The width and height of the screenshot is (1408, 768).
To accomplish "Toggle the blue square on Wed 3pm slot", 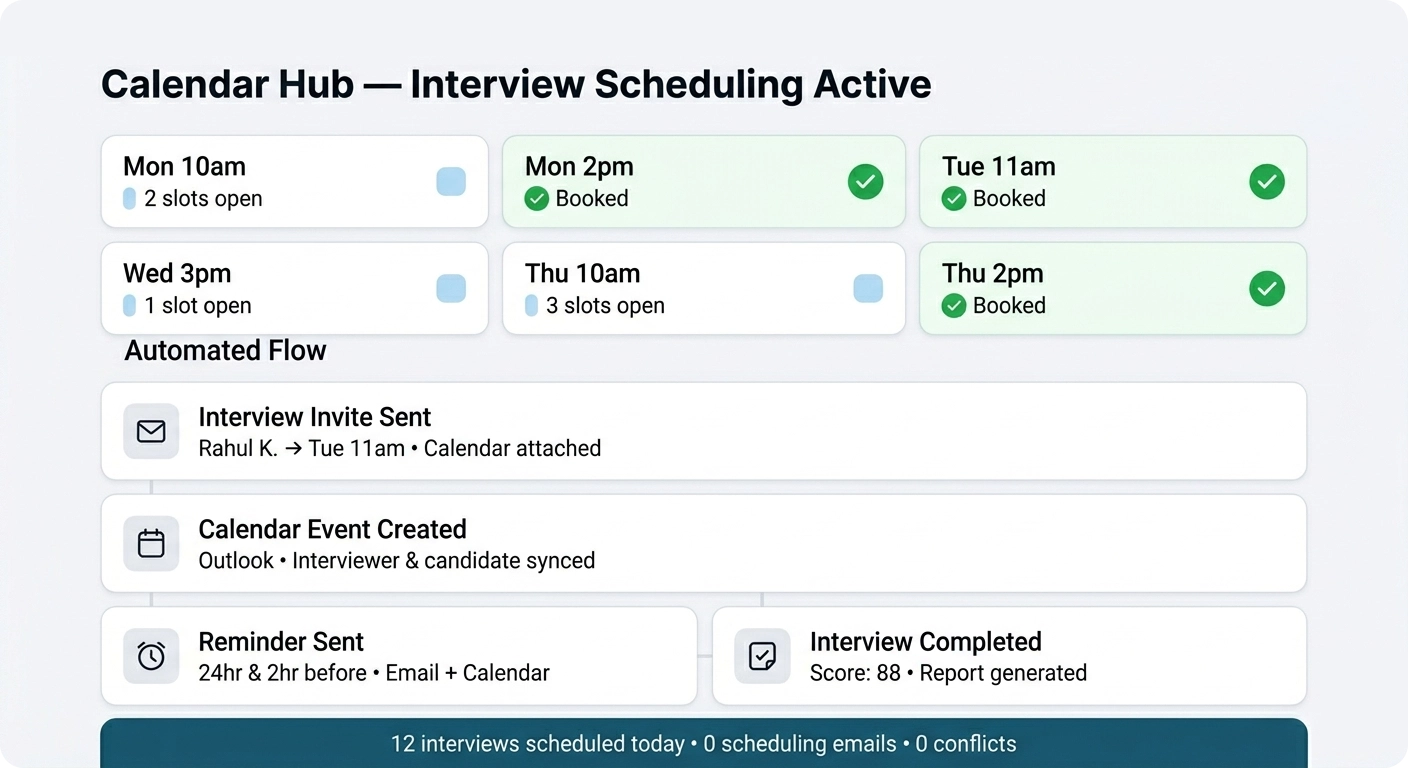I will [x=451, y=289].
